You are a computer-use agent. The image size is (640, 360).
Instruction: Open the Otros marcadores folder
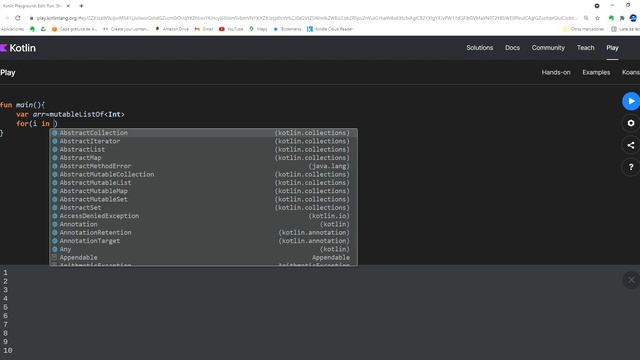click(x=583, y=29)
